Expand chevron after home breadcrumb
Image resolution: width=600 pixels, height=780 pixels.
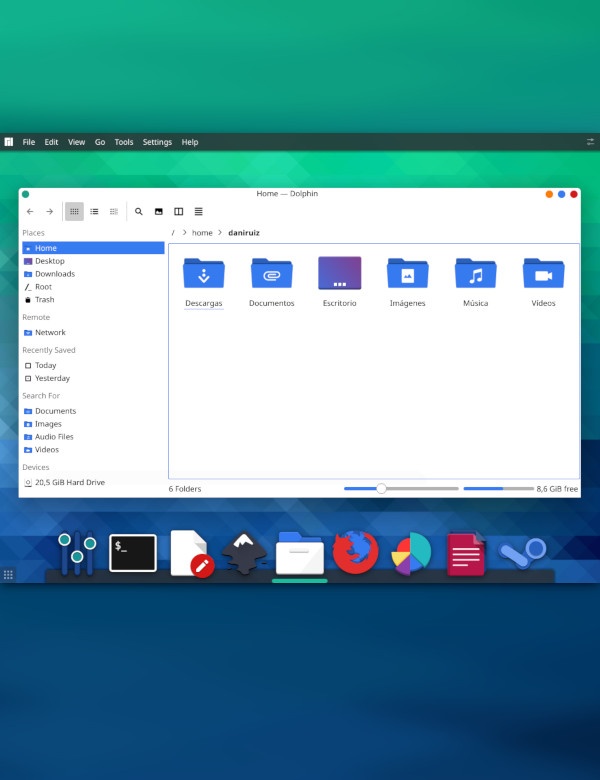click(x=220, y=233)
